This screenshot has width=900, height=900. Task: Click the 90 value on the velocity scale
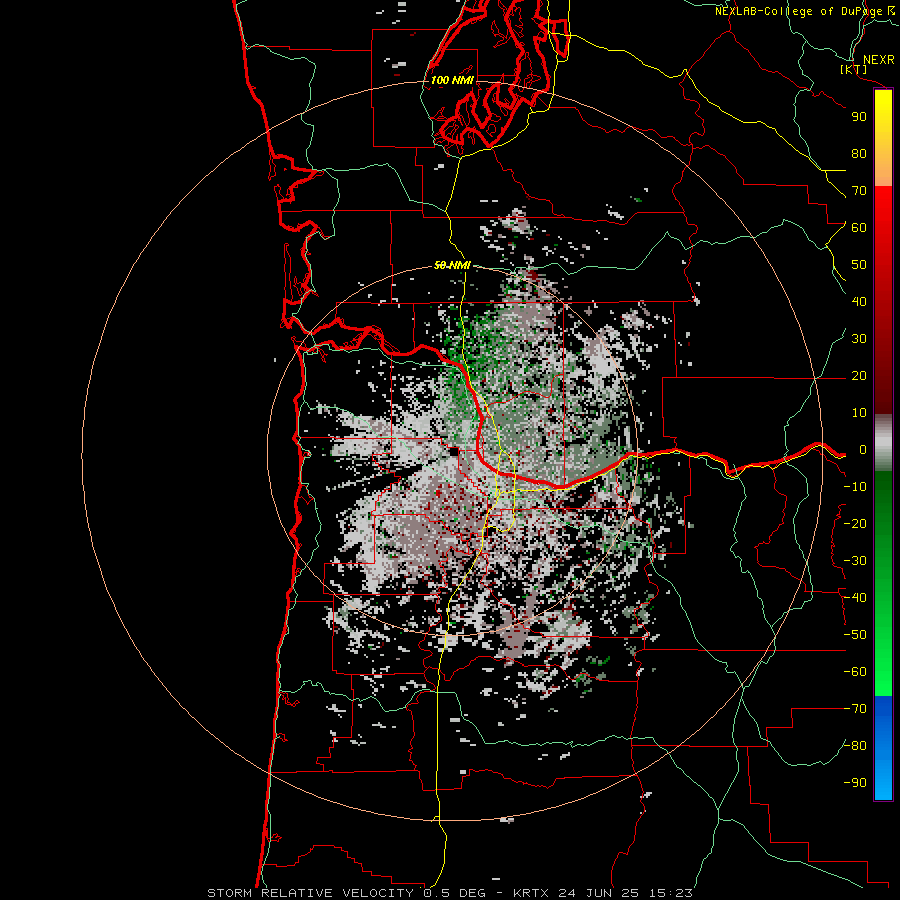(859, 117)
